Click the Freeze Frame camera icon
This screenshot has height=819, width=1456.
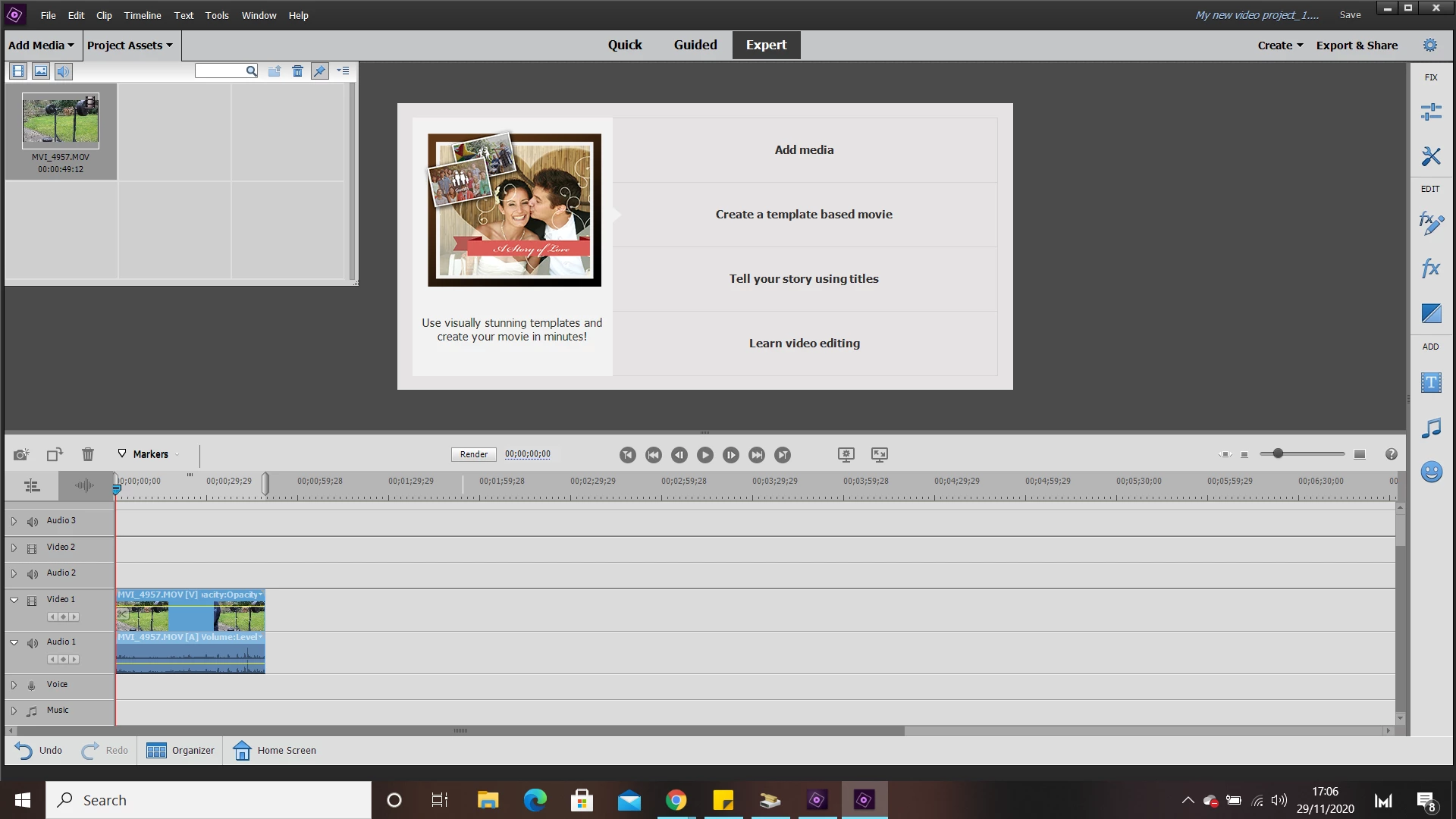(x=21, y=454)
